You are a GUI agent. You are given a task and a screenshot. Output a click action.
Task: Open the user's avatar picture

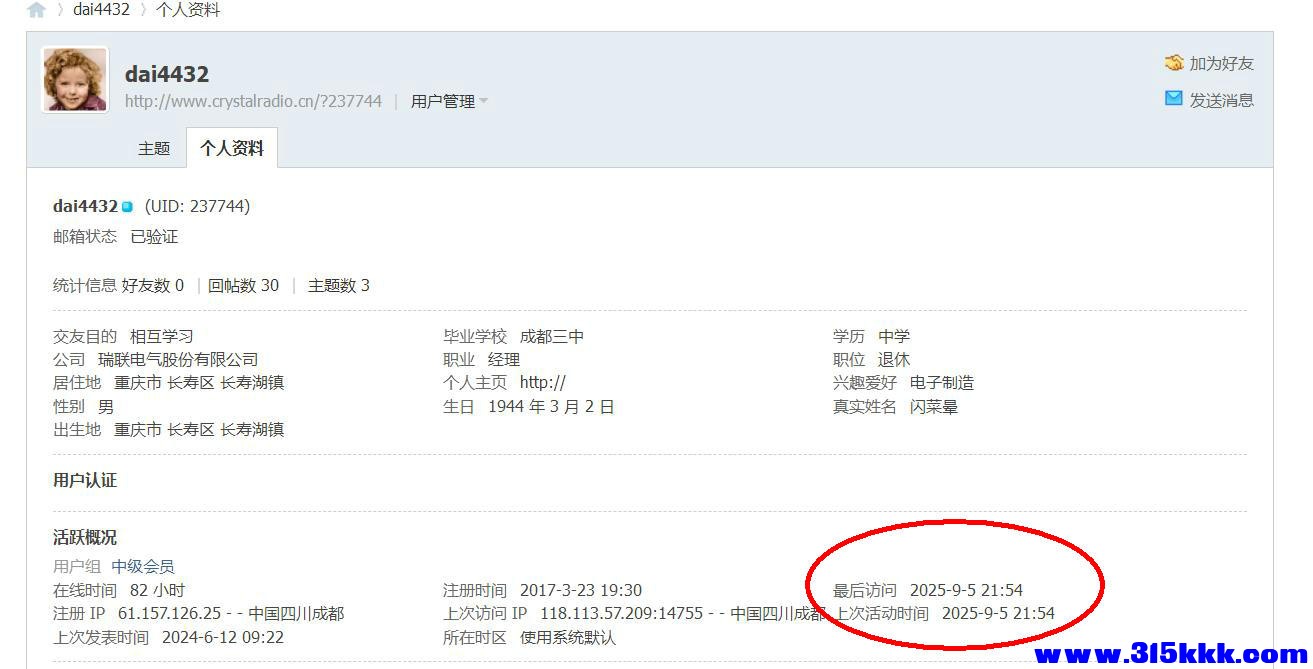point(75,80)
